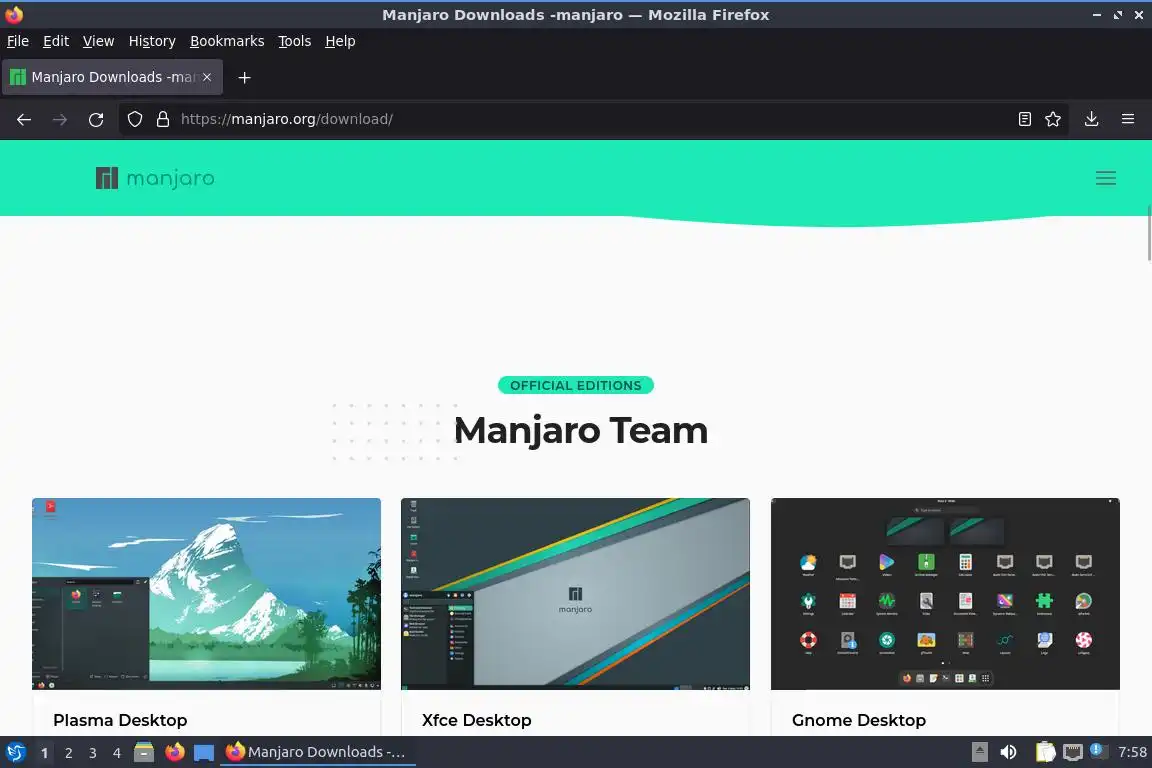Click the Xfce Desktop screenshot thumbnail

[x=575, y=594]
